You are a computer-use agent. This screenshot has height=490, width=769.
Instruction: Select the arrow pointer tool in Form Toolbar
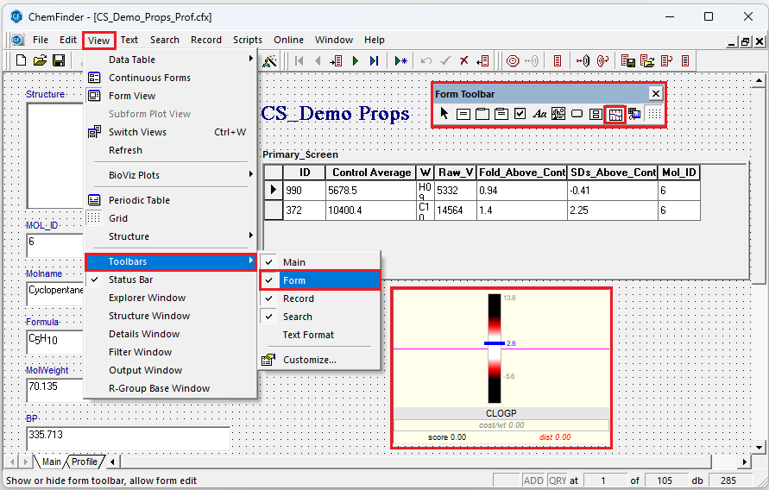[444, 114]
